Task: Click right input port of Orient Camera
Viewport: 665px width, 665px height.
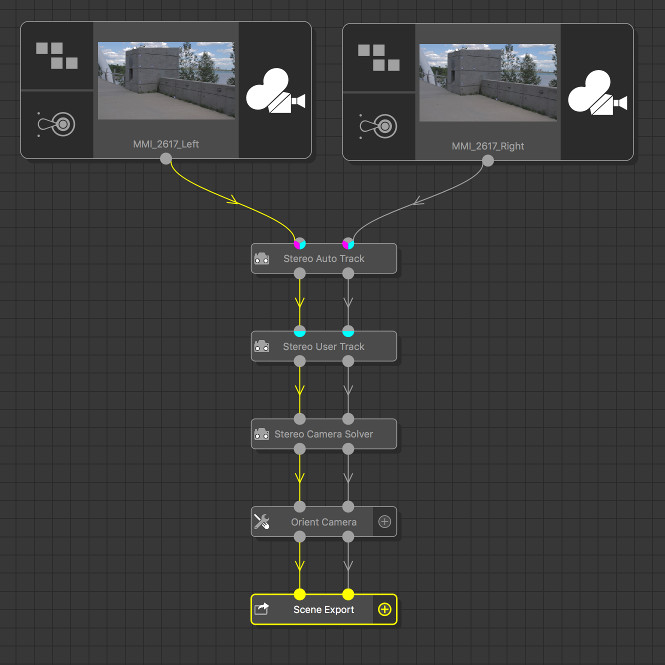Action: click(348, 507)
